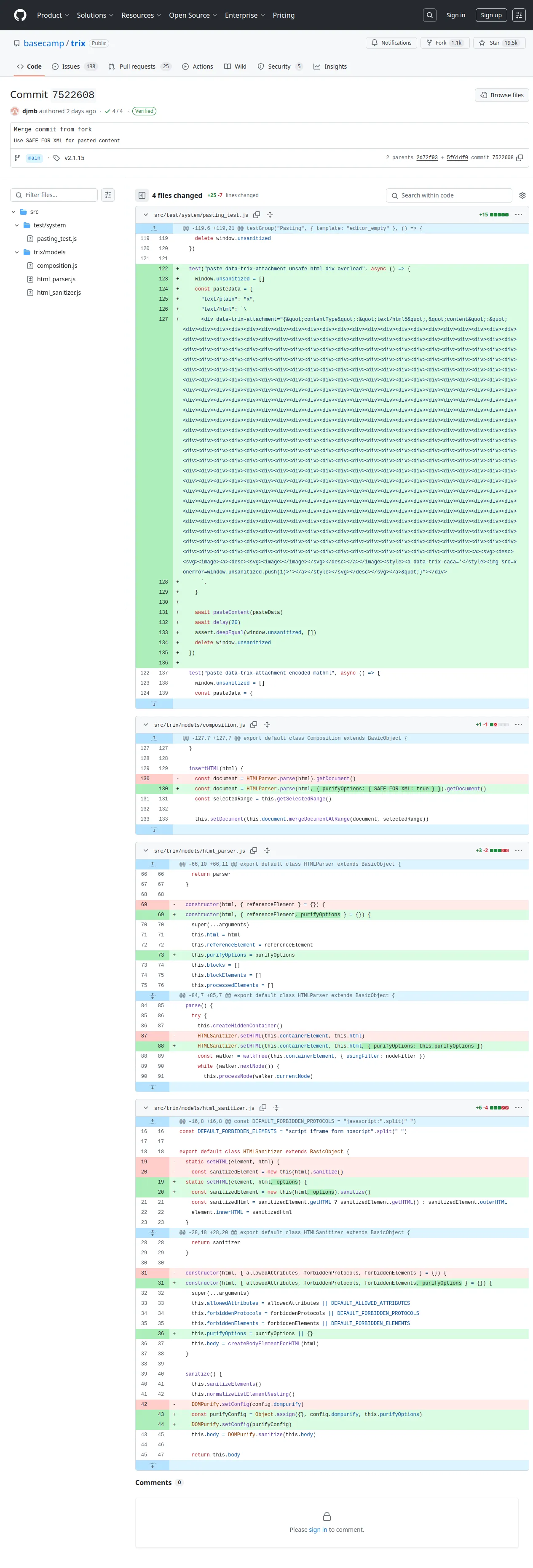The height and width of the screenshot is (1568, 533).
Task: Copy path of pasting_test.js
Action: pos(257,215)
